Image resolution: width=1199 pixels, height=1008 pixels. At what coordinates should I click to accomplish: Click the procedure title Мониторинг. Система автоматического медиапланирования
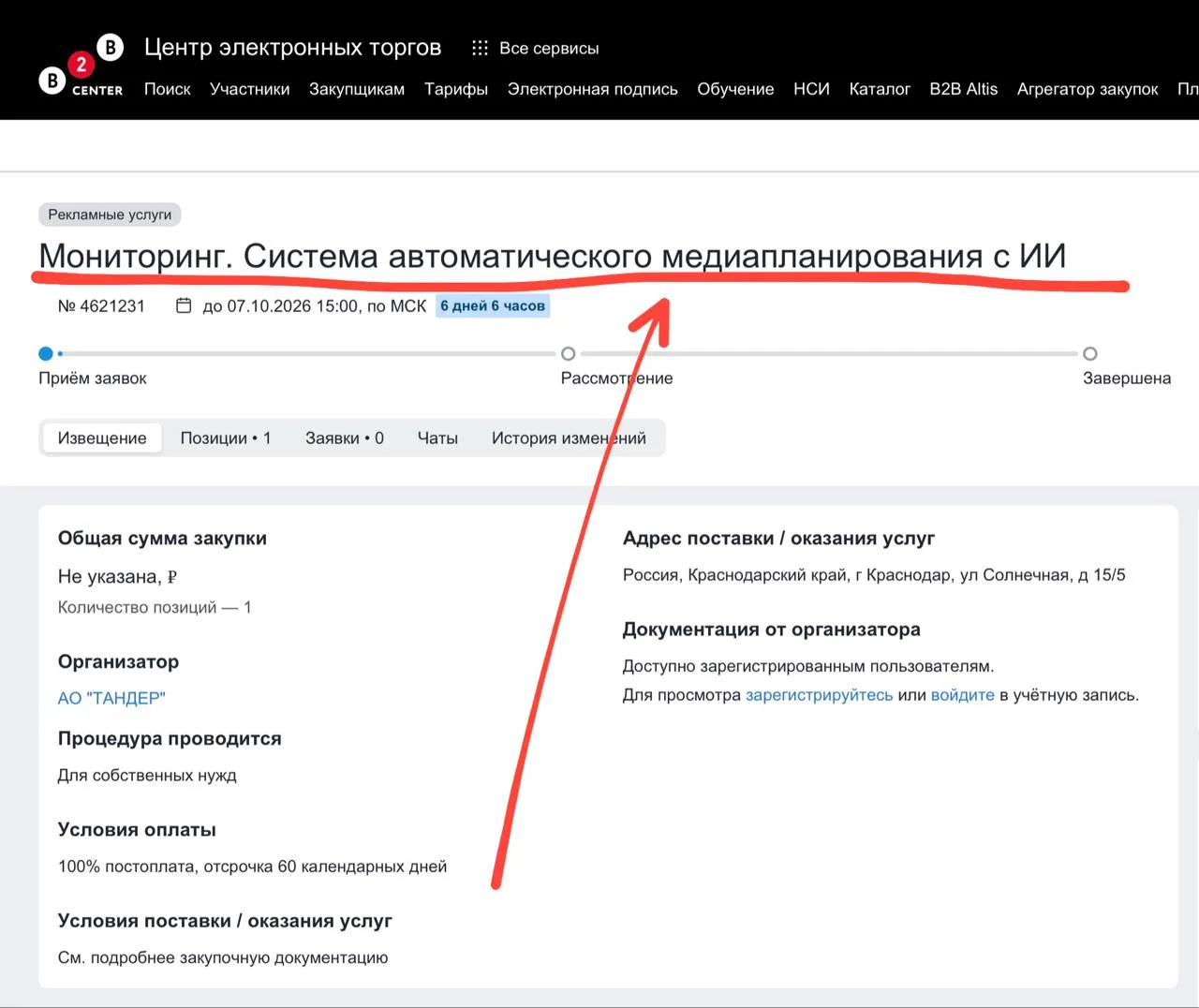point(553,256)
